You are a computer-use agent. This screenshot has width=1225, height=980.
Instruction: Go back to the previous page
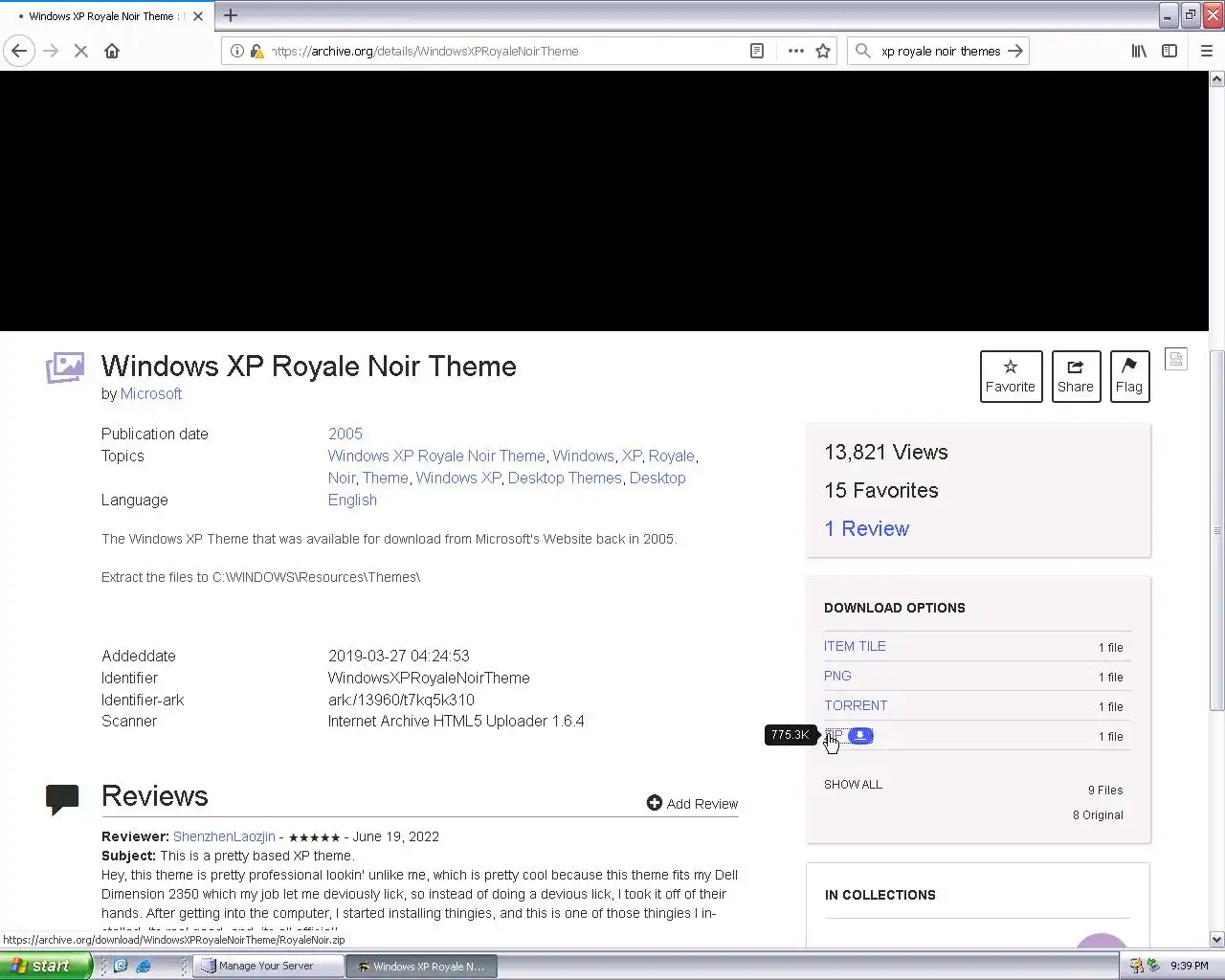(x=19, y=51)
